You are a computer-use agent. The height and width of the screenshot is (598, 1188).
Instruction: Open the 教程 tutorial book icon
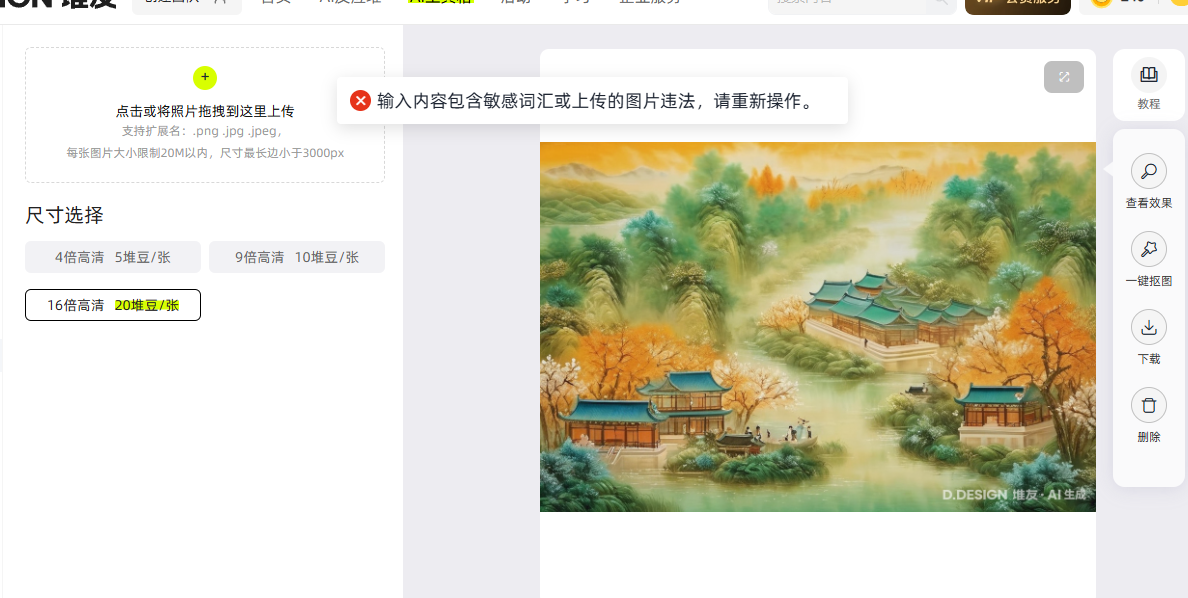coord(1149,74)
